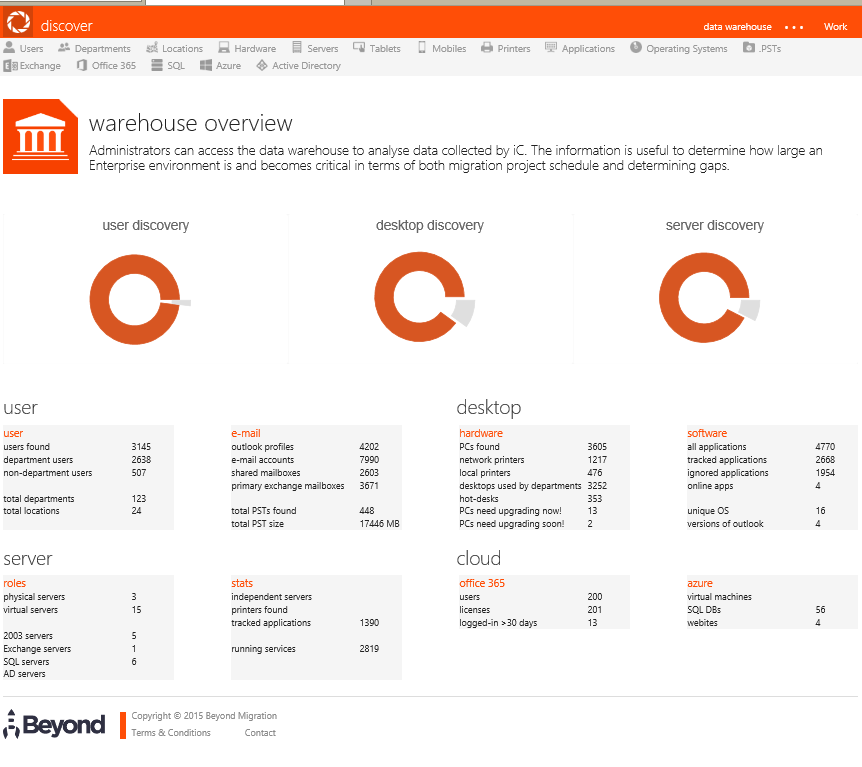Viewport: 862px width, 767px height.
Task: Open the orange office 365 section heading
Action: coord(482,583)
